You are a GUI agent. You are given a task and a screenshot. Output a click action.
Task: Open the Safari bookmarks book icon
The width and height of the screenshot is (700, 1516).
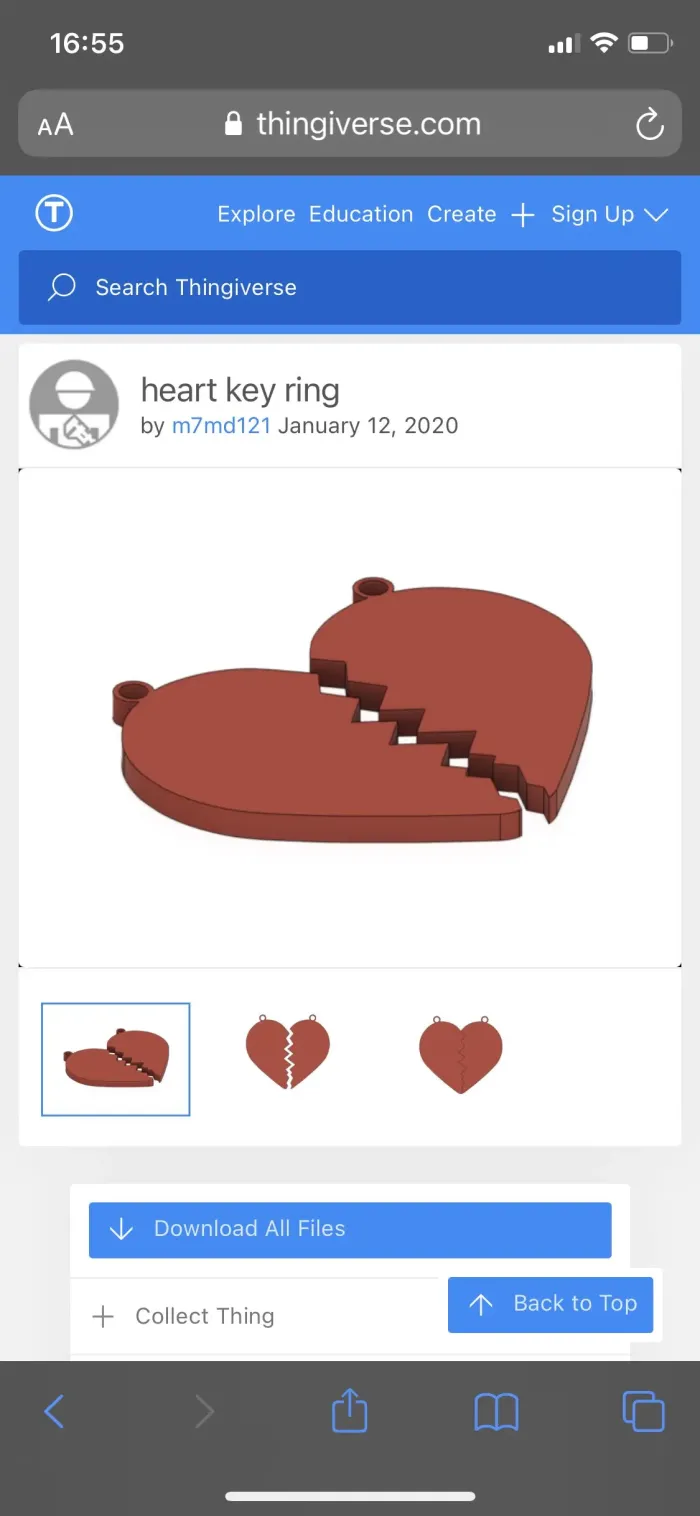click(496, 1412)
